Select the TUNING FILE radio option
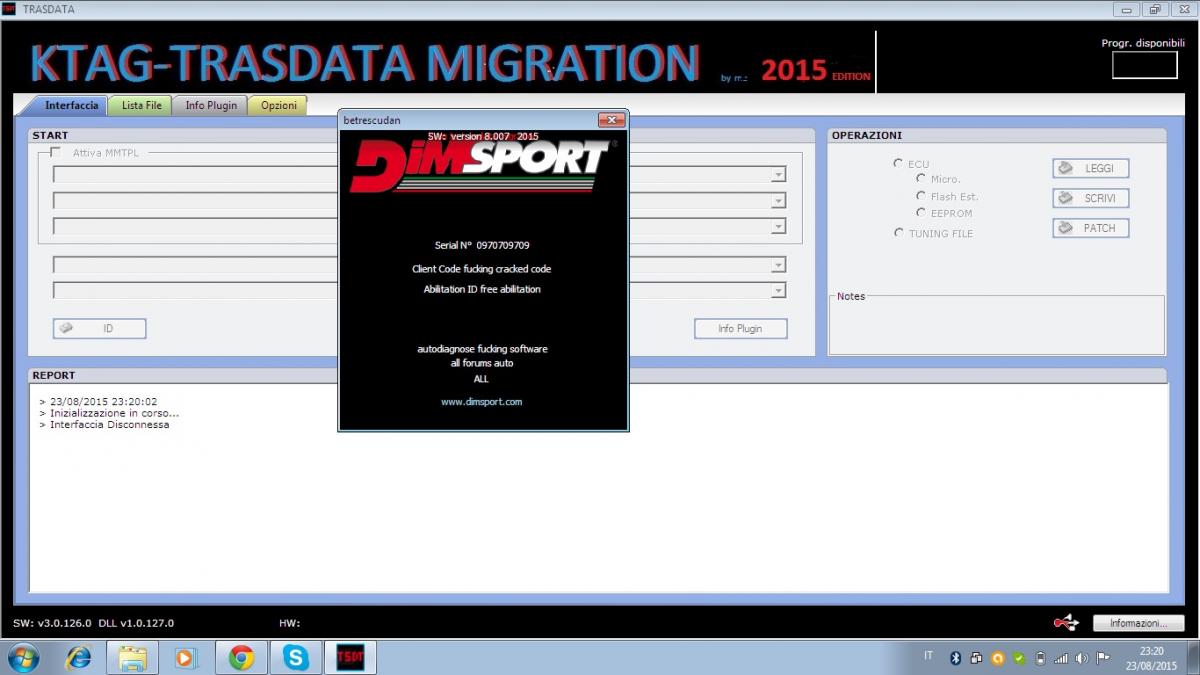 [x=898, y=232]
